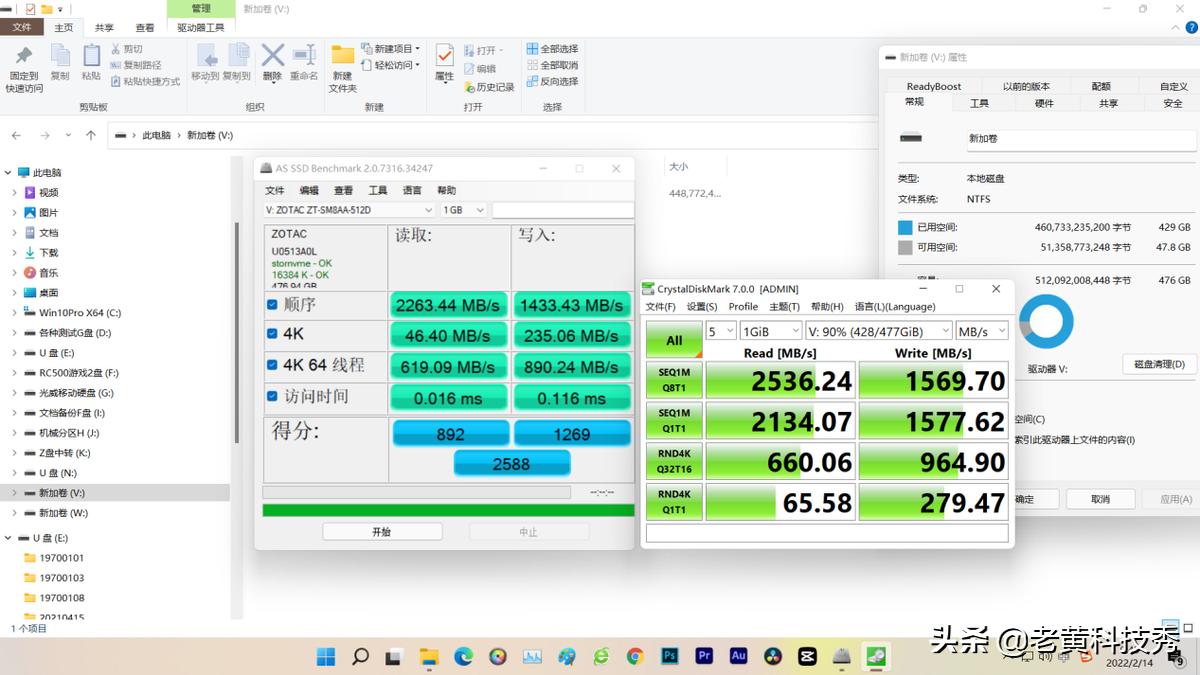The image size is (1200, 675).
Task: Click the green All button in CrystalDiskMark
Action: [x=674, y=340]
